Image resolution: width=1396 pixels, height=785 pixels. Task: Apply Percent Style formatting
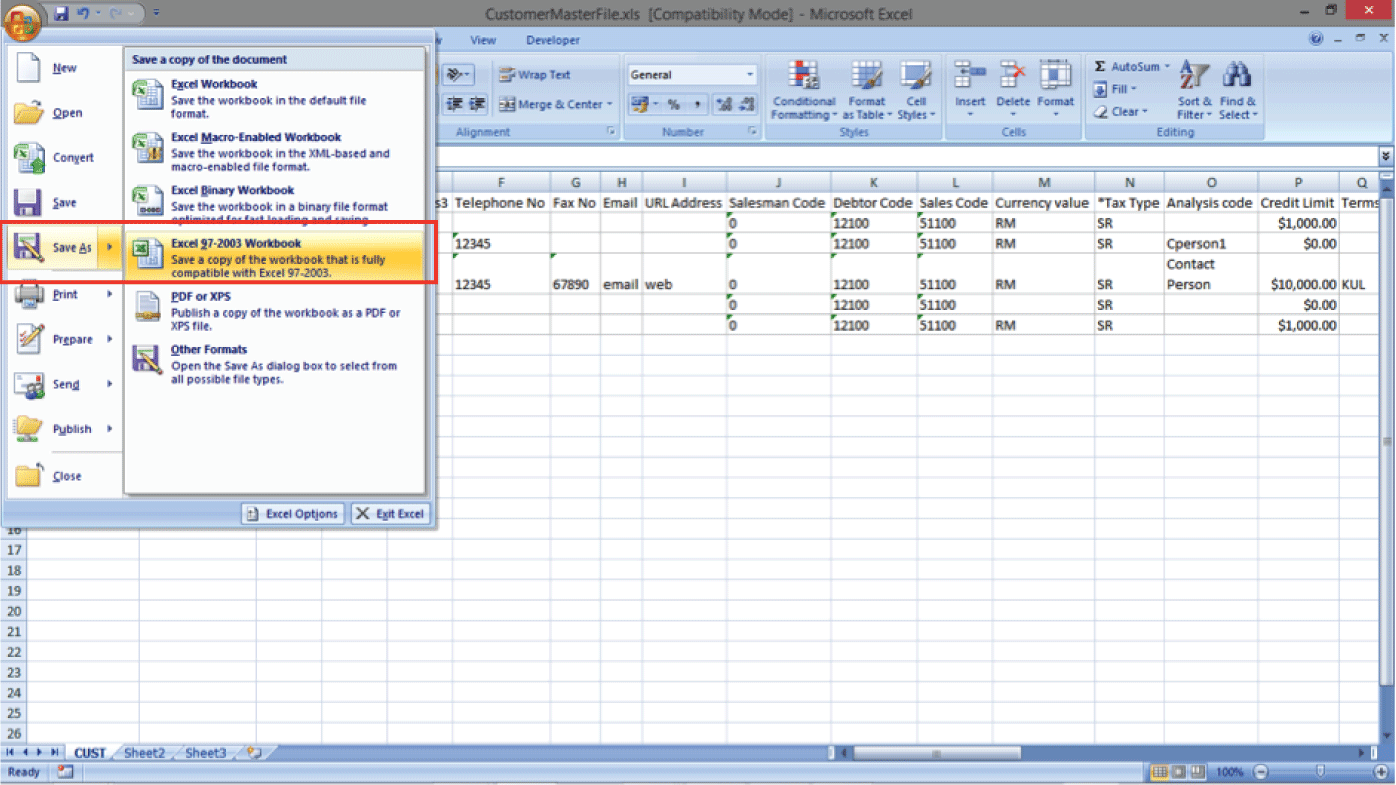click(x=674, y=104)
